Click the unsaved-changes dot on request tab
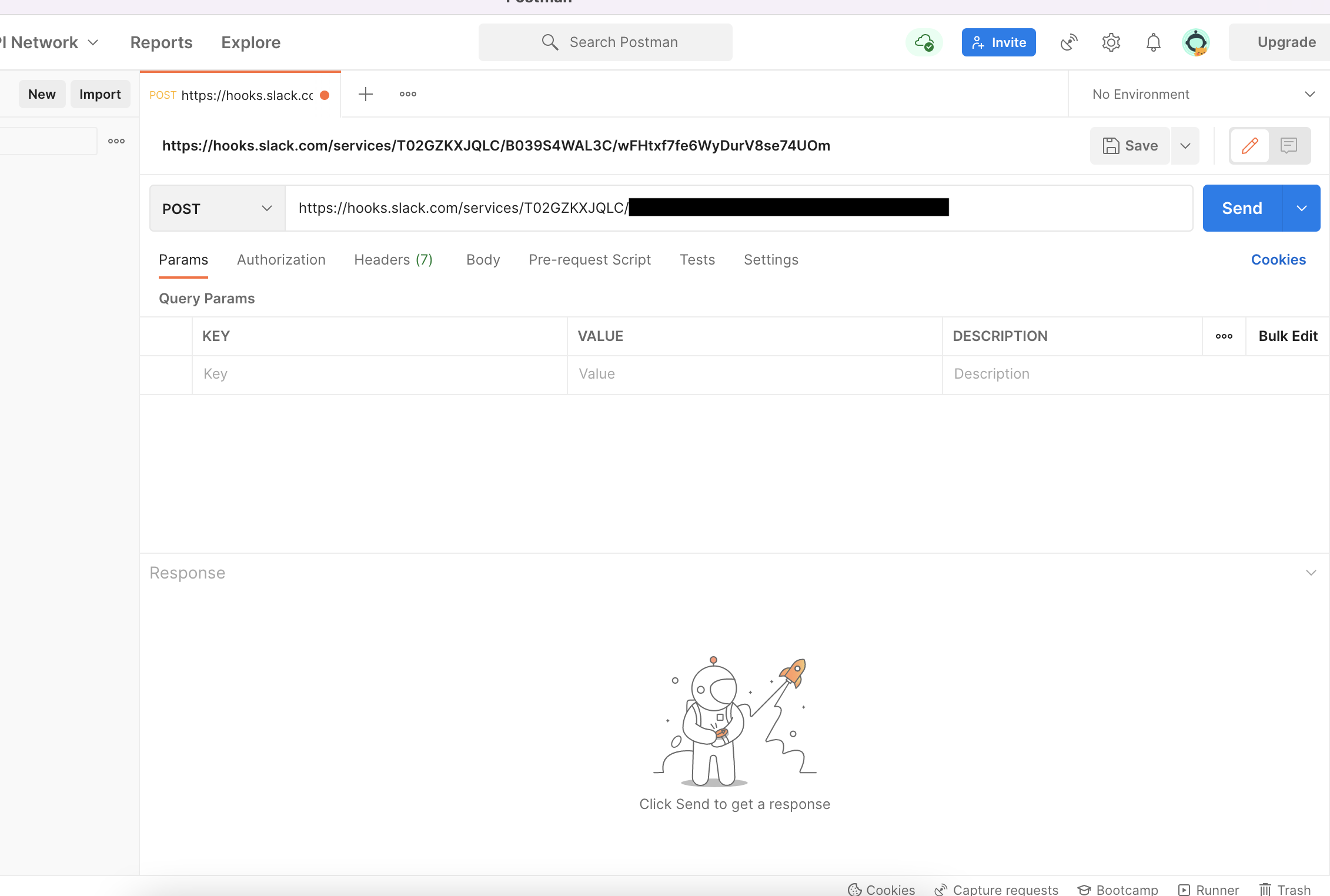 click(325, 95)
